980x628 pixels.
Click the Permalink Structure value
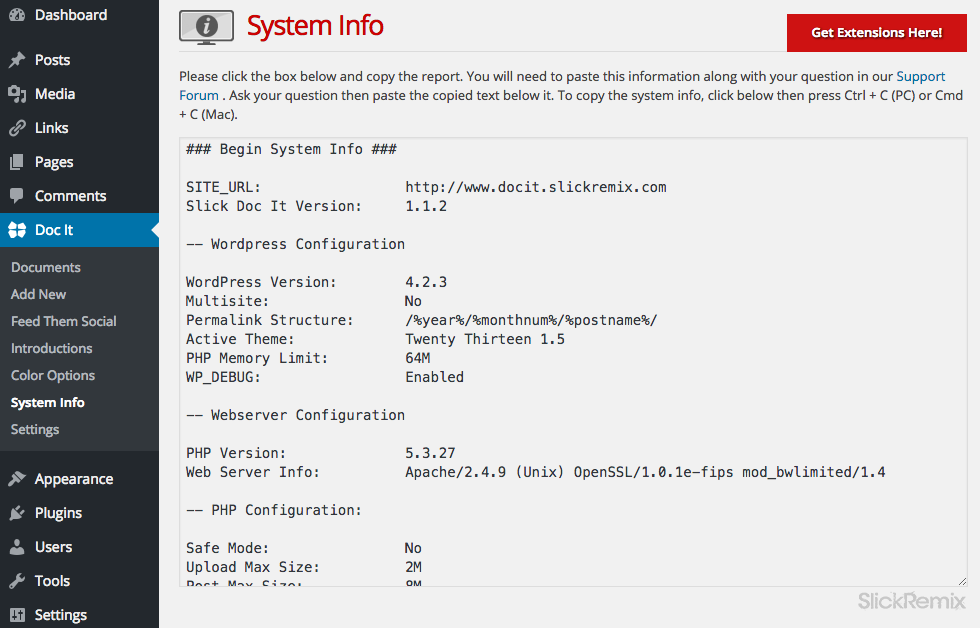pos(531,321)
